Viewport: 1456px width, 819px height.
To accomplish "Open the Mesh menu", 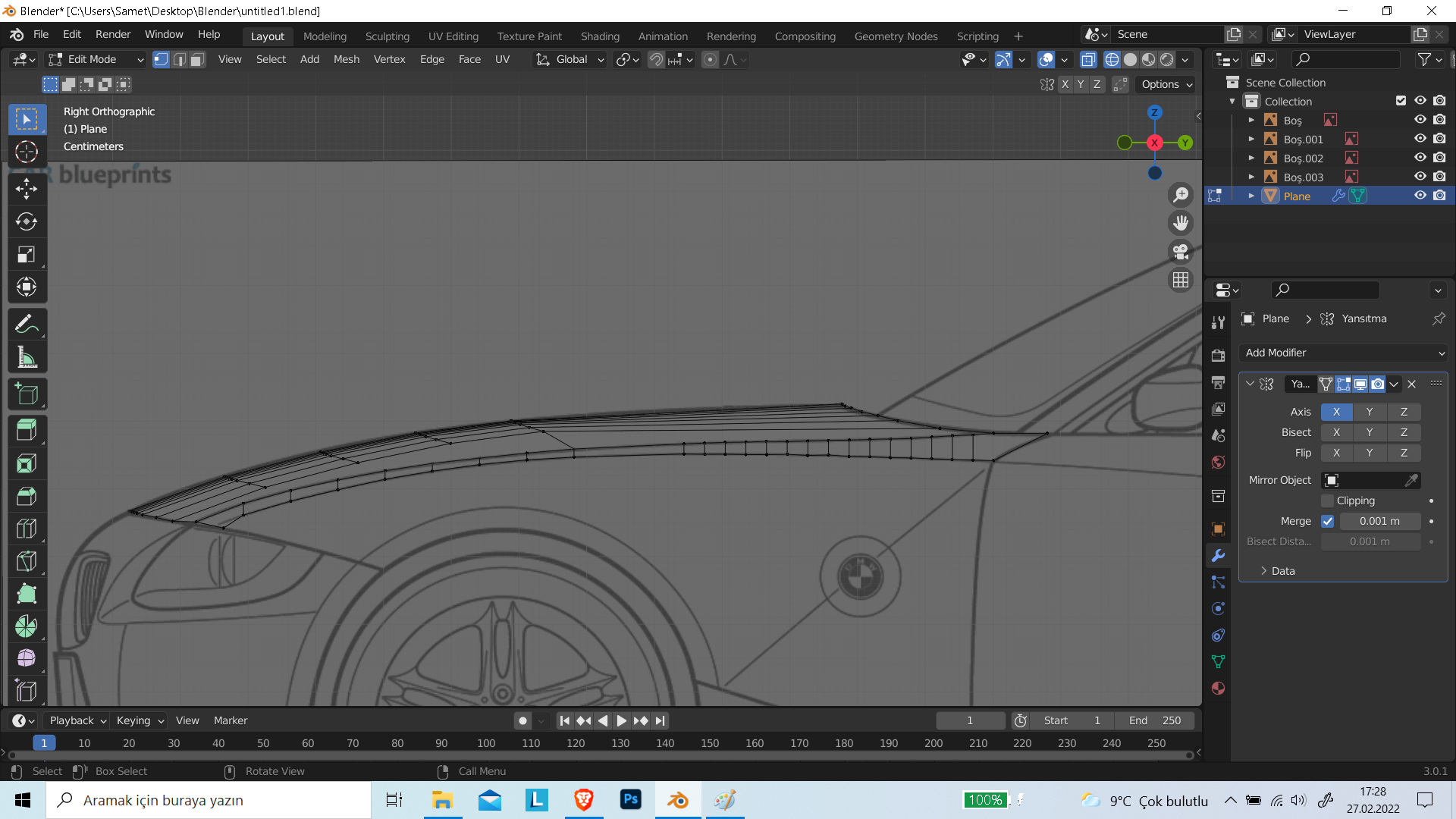I will coord(346,59).
